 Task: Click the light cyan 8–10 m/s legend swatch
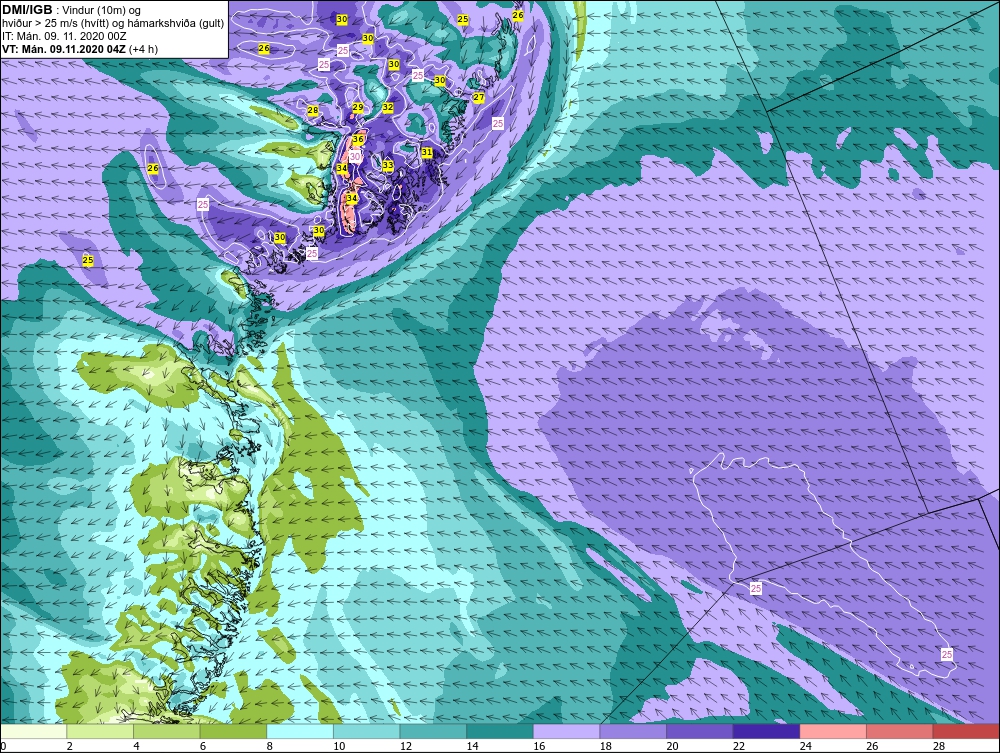[x=300, y=731]
